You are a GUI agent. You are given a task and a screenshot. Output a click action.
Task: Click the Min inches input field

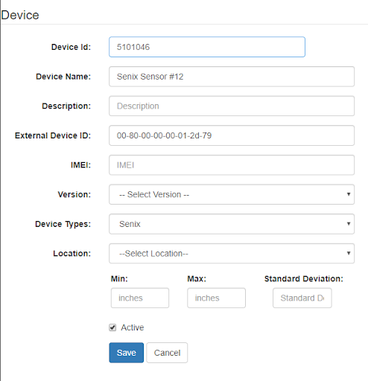click(x=140, y=298)
